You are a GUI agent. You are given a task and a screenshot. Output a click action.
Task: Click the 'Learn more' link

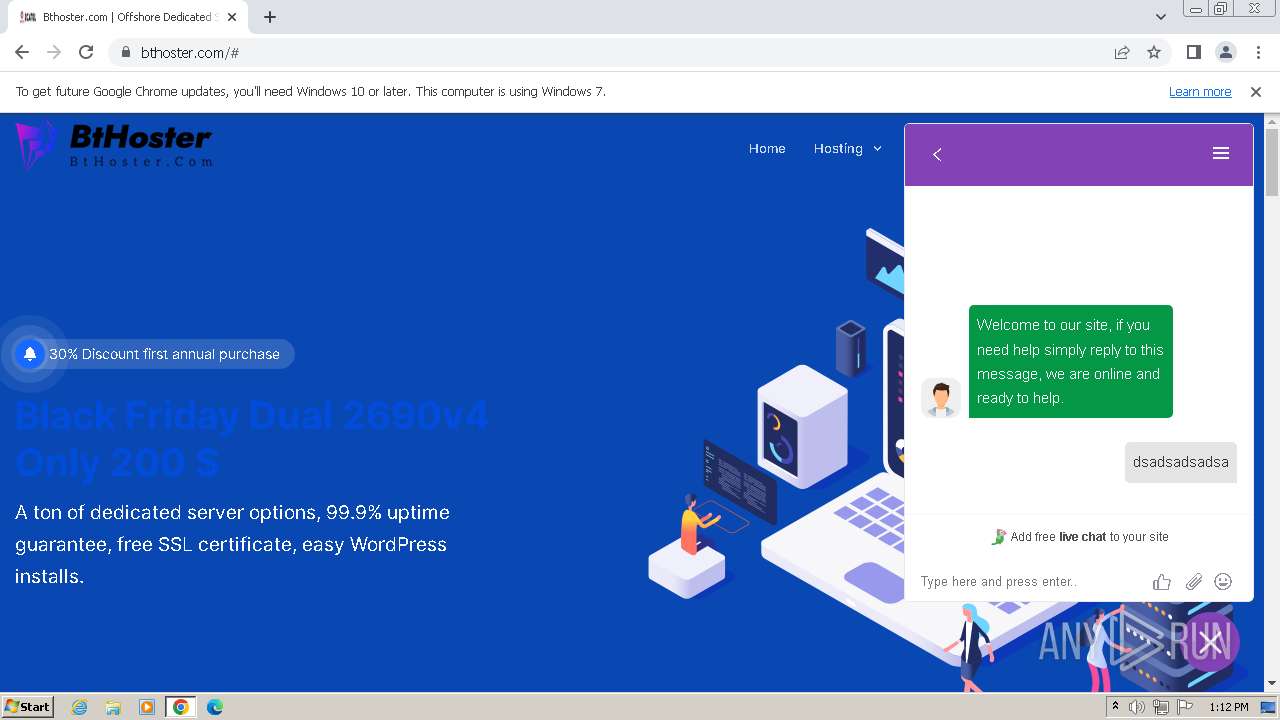tap(1200, 91)
